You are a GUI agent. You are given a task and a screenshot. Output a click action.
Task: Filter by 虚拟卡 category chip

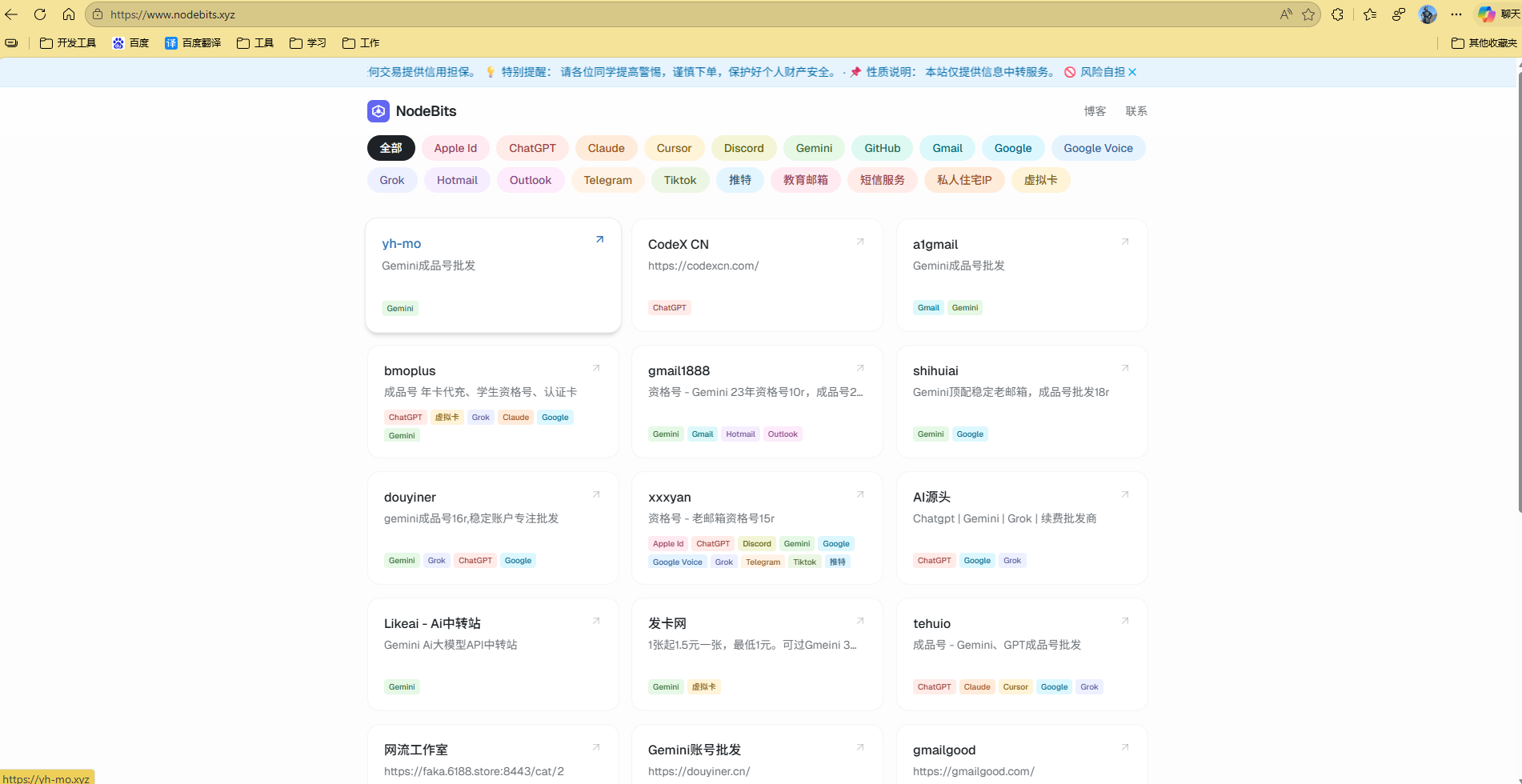(x=1040, y=180)
